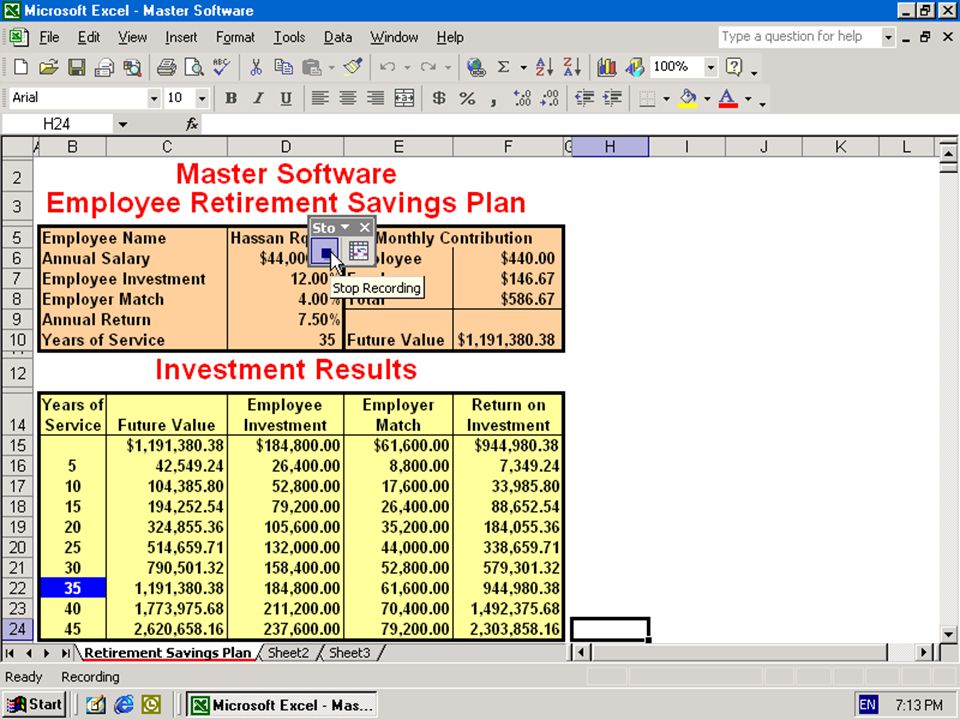Cut selection with the scissors icon
The height and width of the screenshot is (720, 960).
255,67
